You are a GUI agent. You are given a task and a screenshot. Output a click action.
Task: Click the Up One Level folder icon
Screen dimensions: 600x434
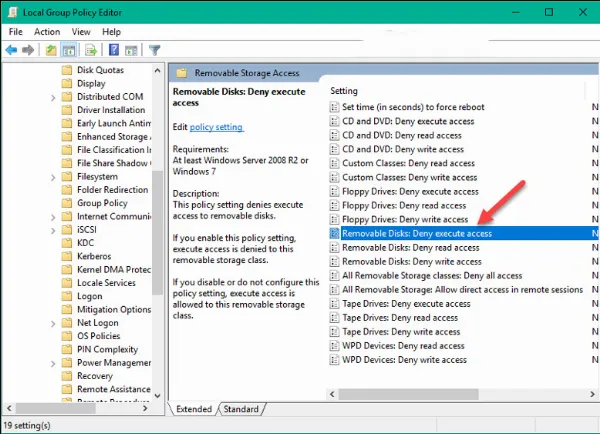[x=51, y=49]
